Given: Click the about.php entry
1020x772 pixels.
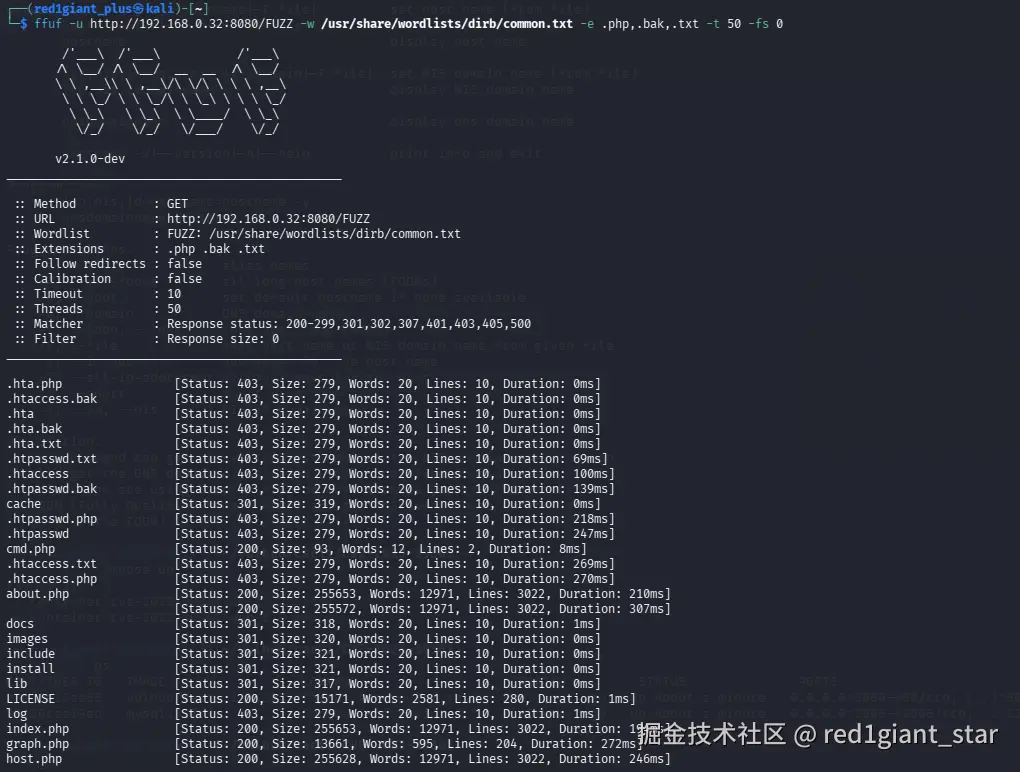Looking at the screenshot, I should (x=37, y=593).
